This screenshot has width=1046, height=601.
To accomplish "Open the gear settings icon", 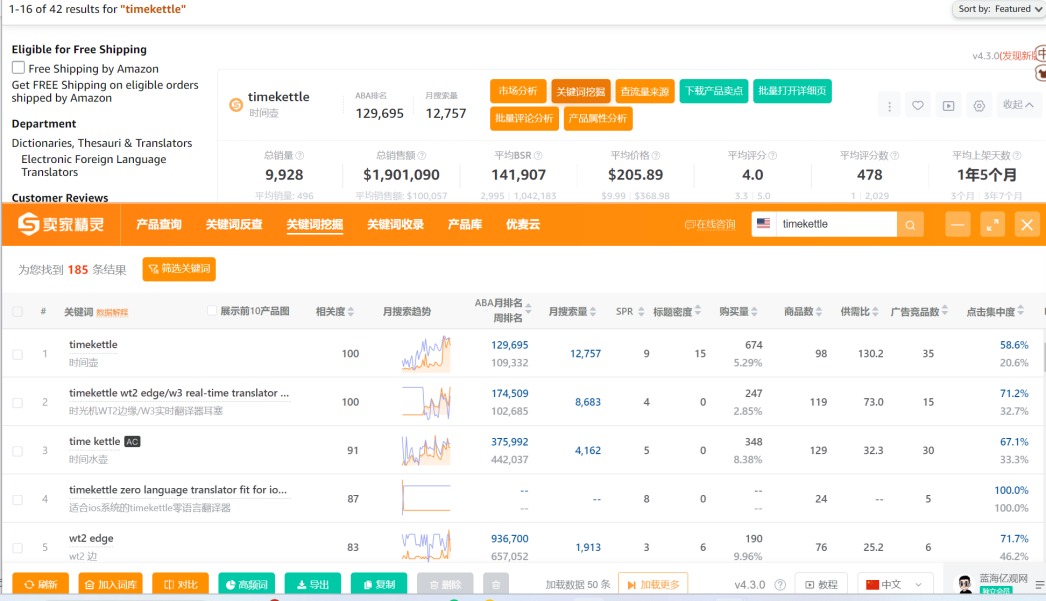I will 979,105.
